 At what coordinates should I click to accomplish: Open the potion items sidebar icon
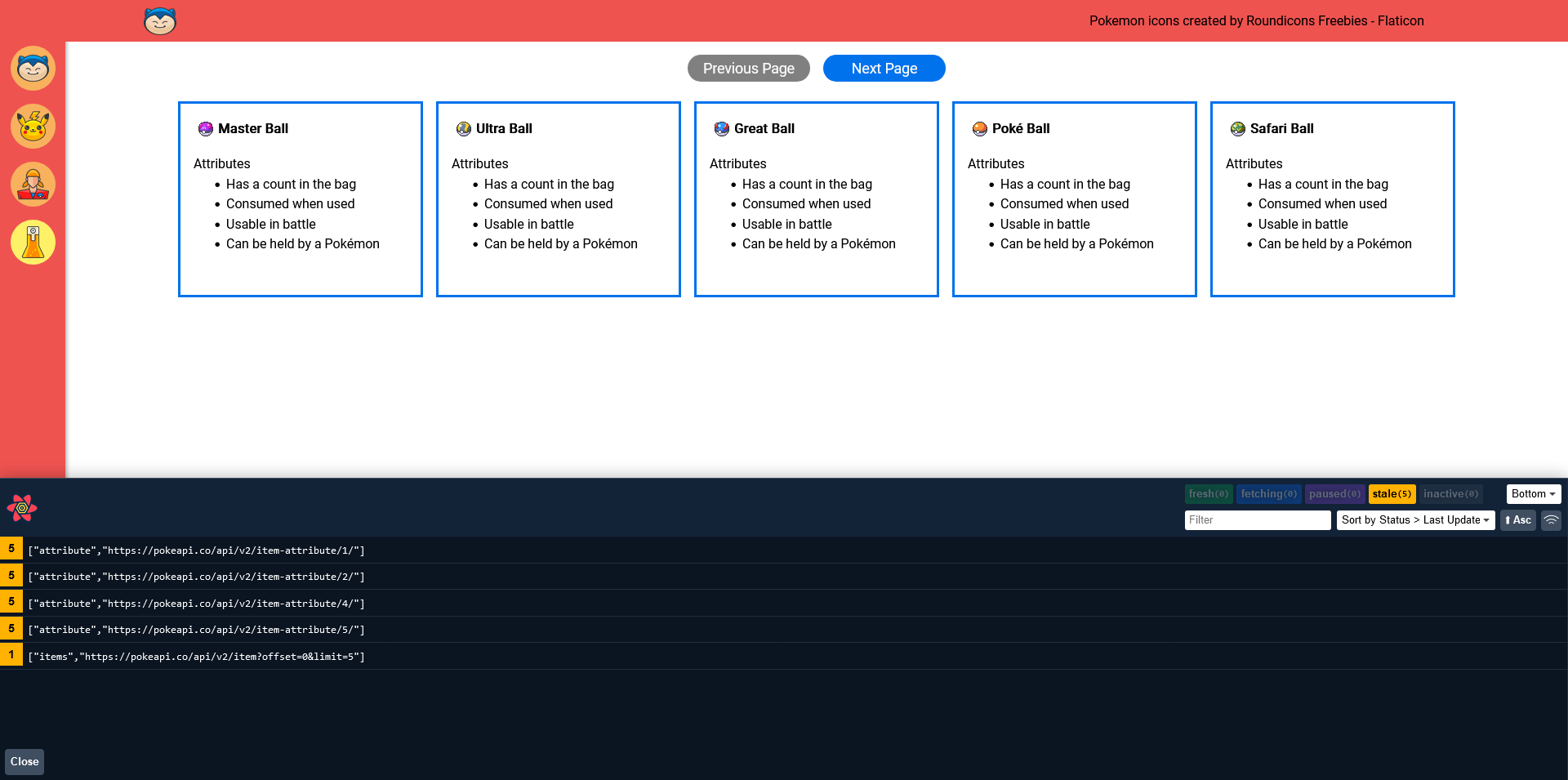click(x=33, y=242)
